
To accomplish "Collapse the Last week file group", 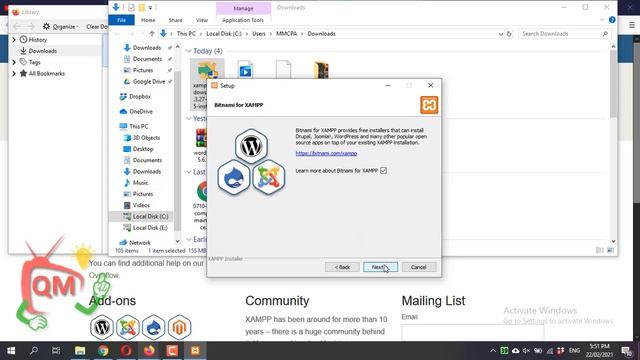I will [189, 172].
